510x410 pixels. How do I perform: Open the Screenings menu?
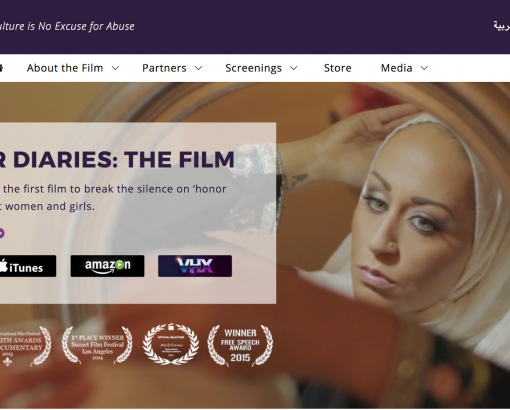point(253,68)
